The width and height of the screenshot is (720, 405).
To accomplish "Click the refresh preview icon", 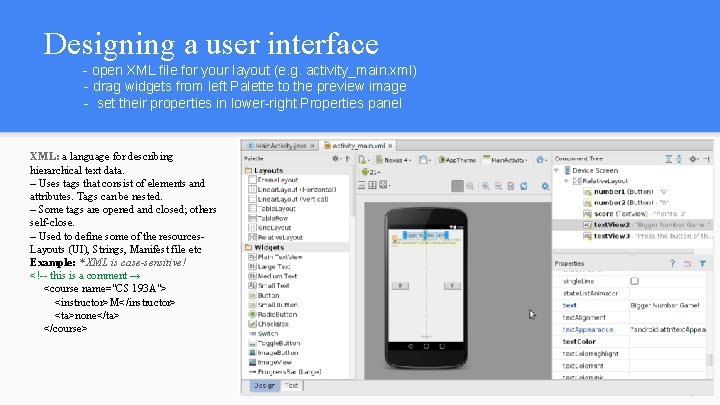I will point(524,186).
